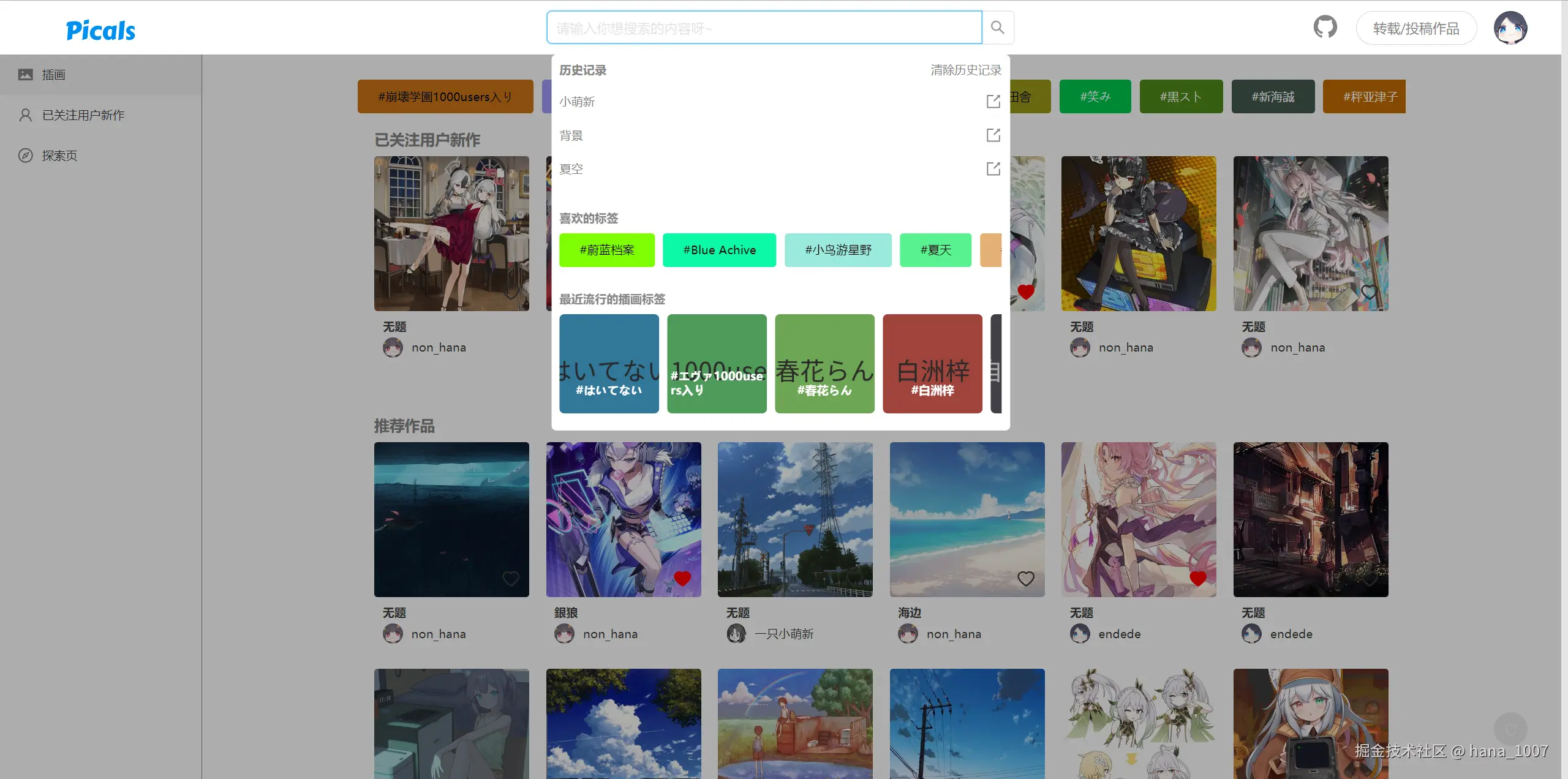Select the #秤亚津子 tag pill
This screenshot has height=779, width=1568.
click(x=1364, y=96)
